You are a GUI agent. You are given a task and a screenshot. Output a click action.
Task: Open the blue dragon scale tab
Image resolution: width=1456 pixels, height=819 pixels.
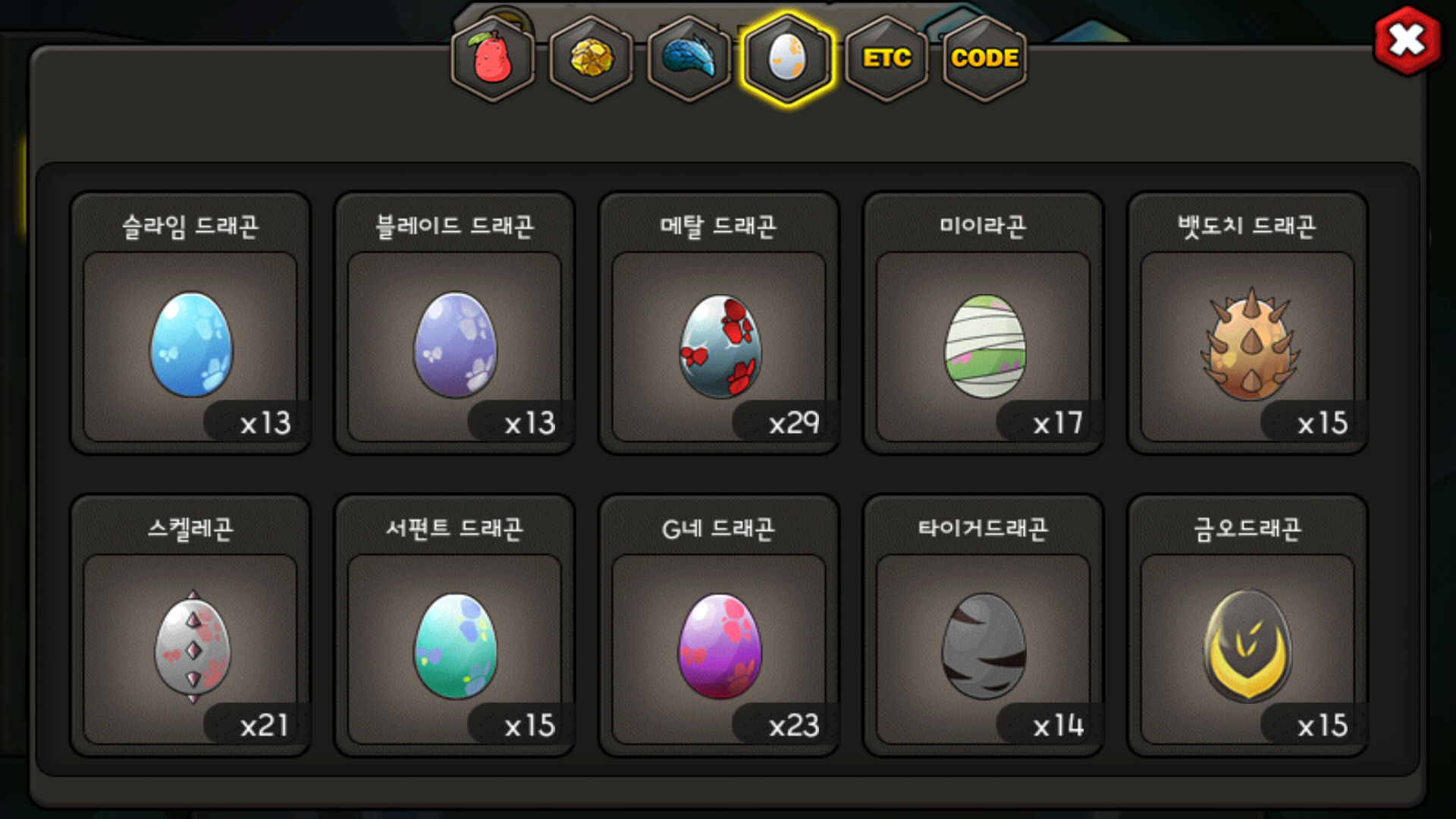click(689, 58)
